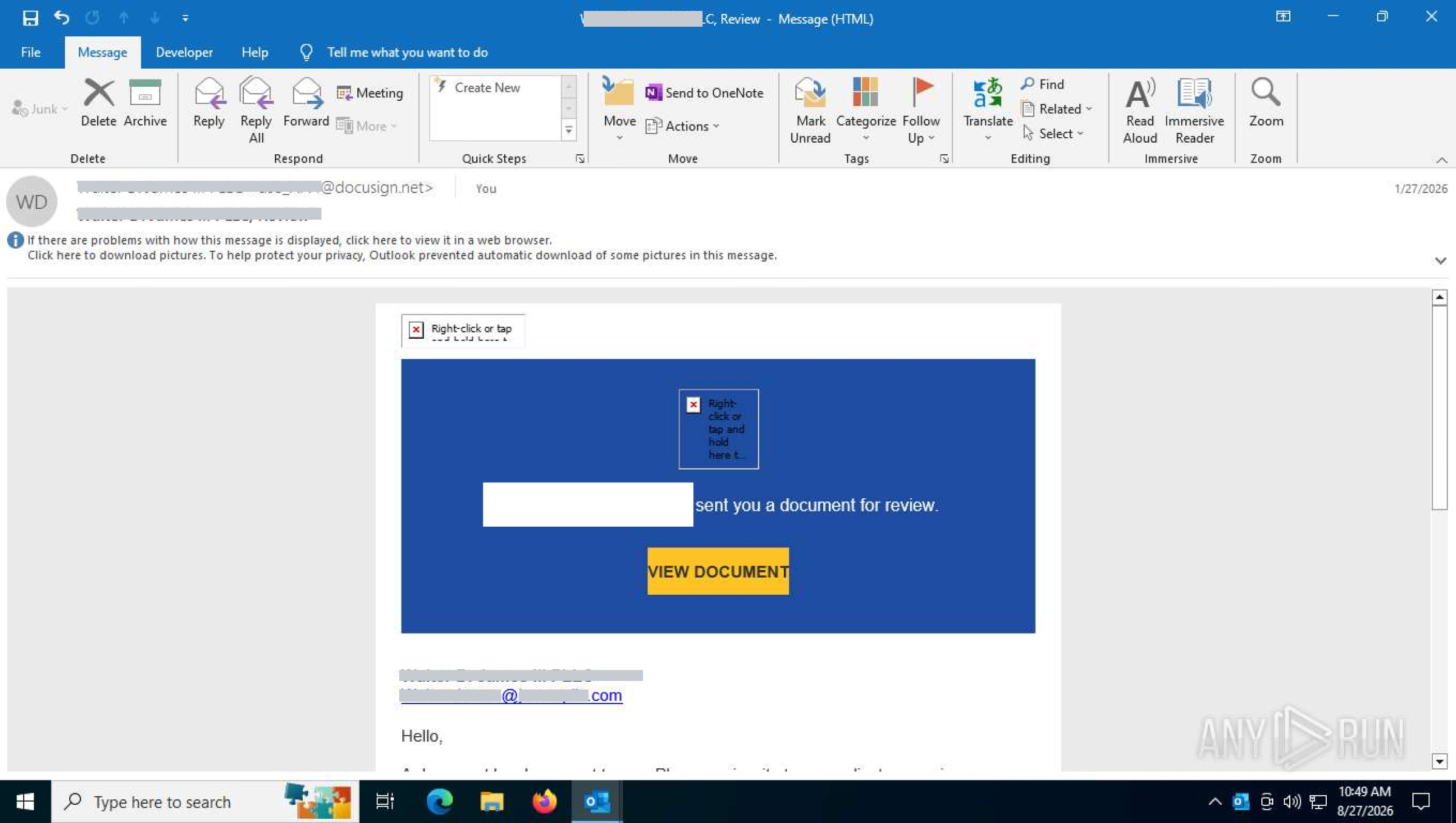The width and height of the screenshot is (1456, 823).
Task: Click the VIEW DOCUMENT button
Action: pos(718,571)
